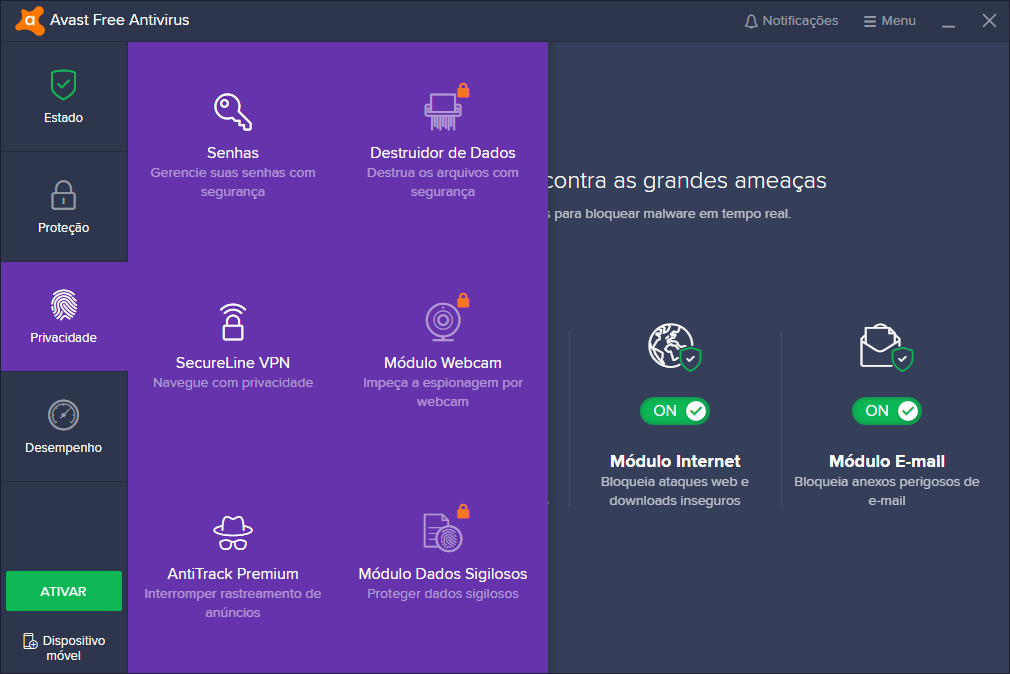Click 'Interromper rastreamento de anúncios' text
Image resolution: width=1010 pixels, height=674 pixels.
click(x=233, y=603)
